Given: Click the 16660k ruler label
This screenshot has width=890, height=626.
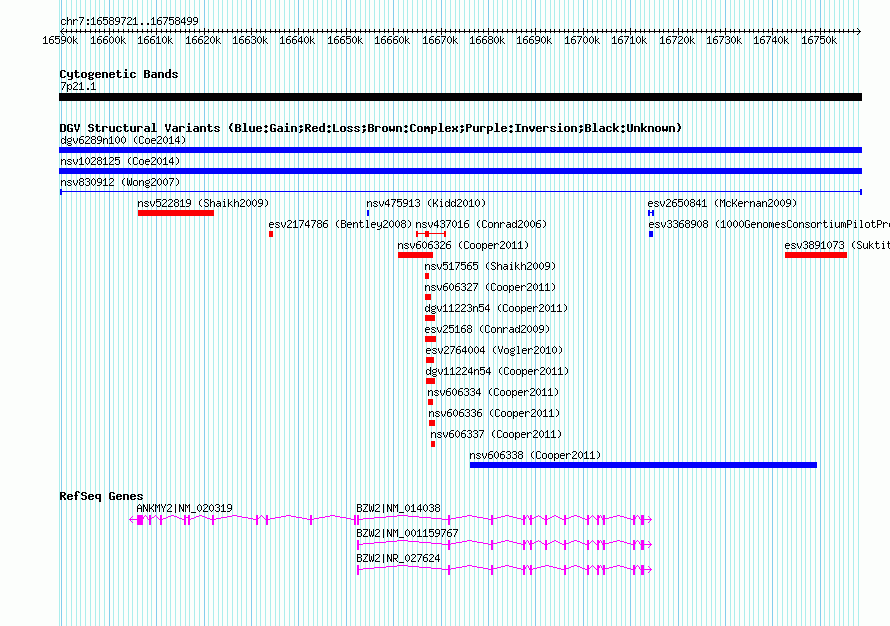Looking at the screenshot, I should pyautogui.click(x=392, y=40).
